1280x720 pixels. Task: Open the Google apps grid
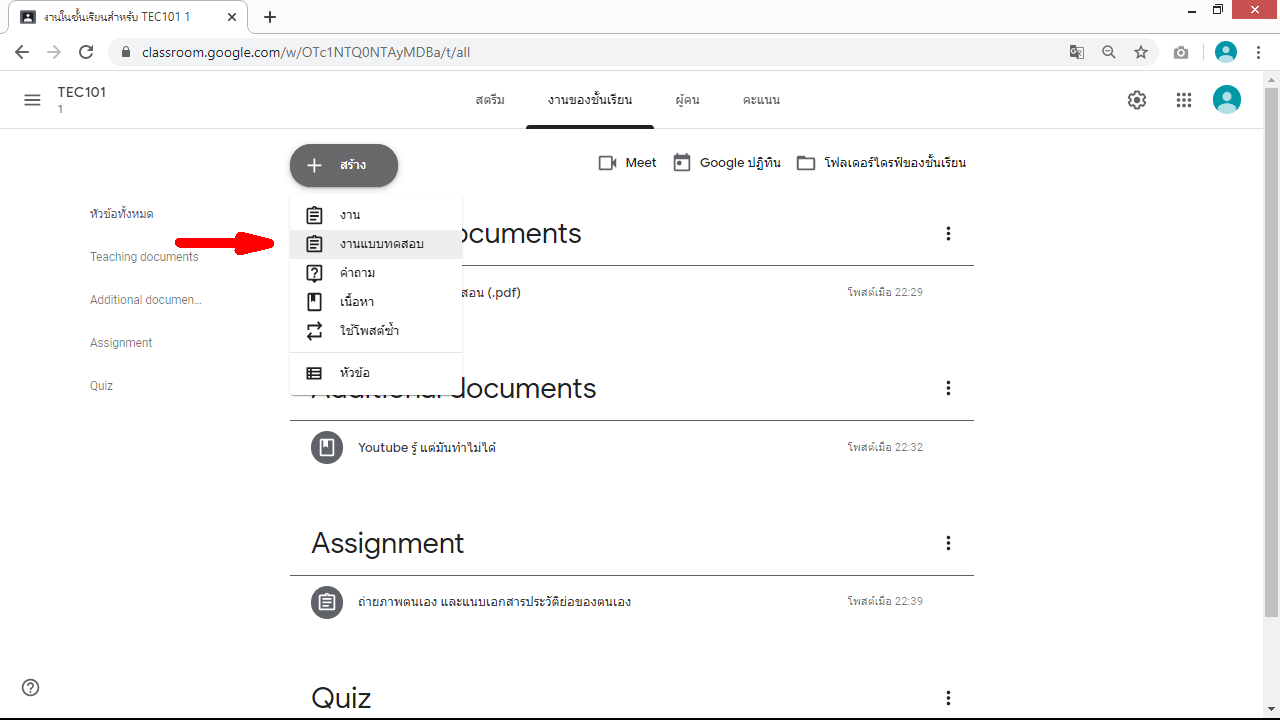1184,100
